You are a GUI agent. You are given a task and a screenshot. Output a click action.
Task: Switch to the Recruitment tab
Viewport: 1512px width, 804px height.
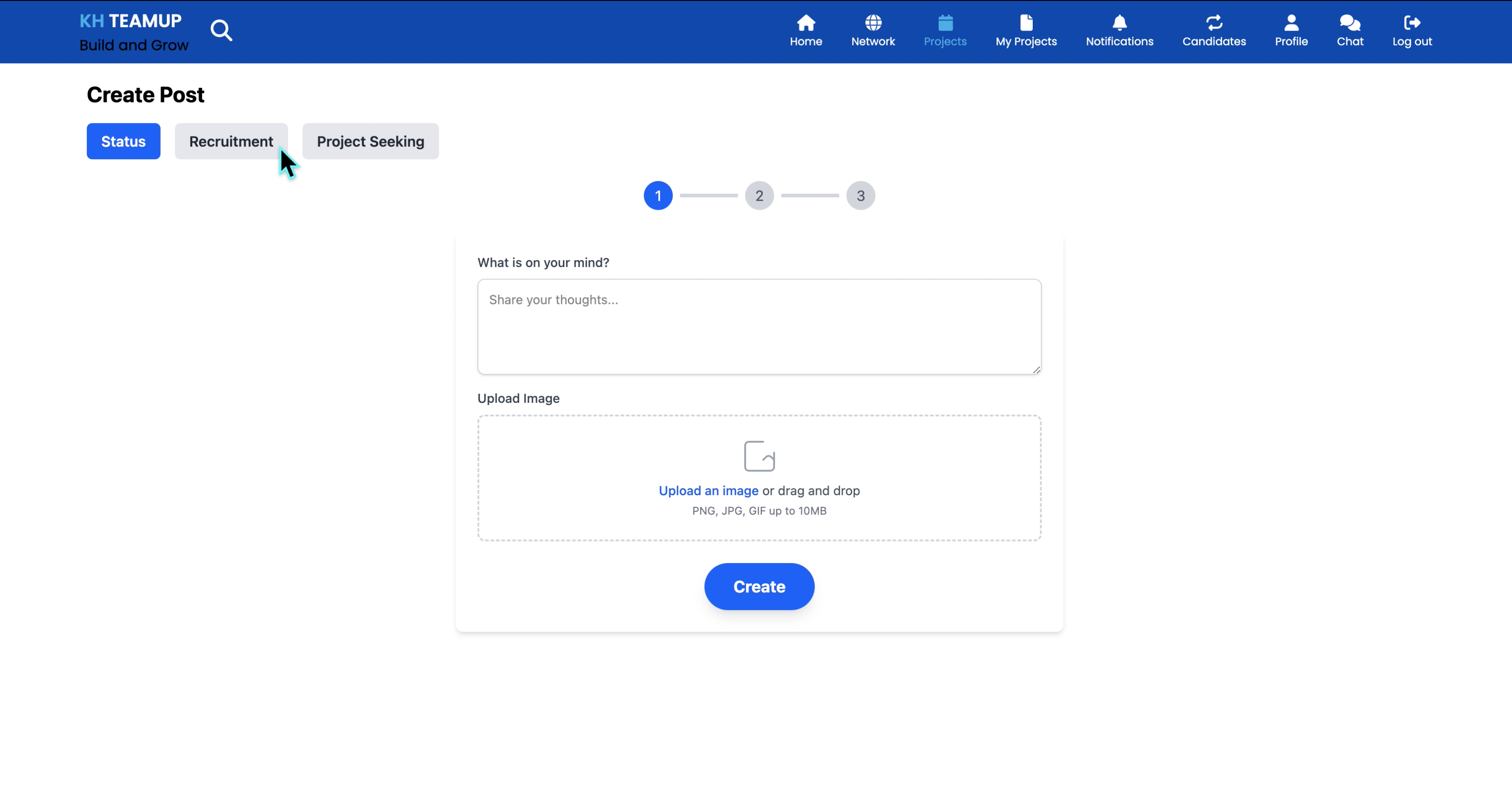(x=231, y=141)
